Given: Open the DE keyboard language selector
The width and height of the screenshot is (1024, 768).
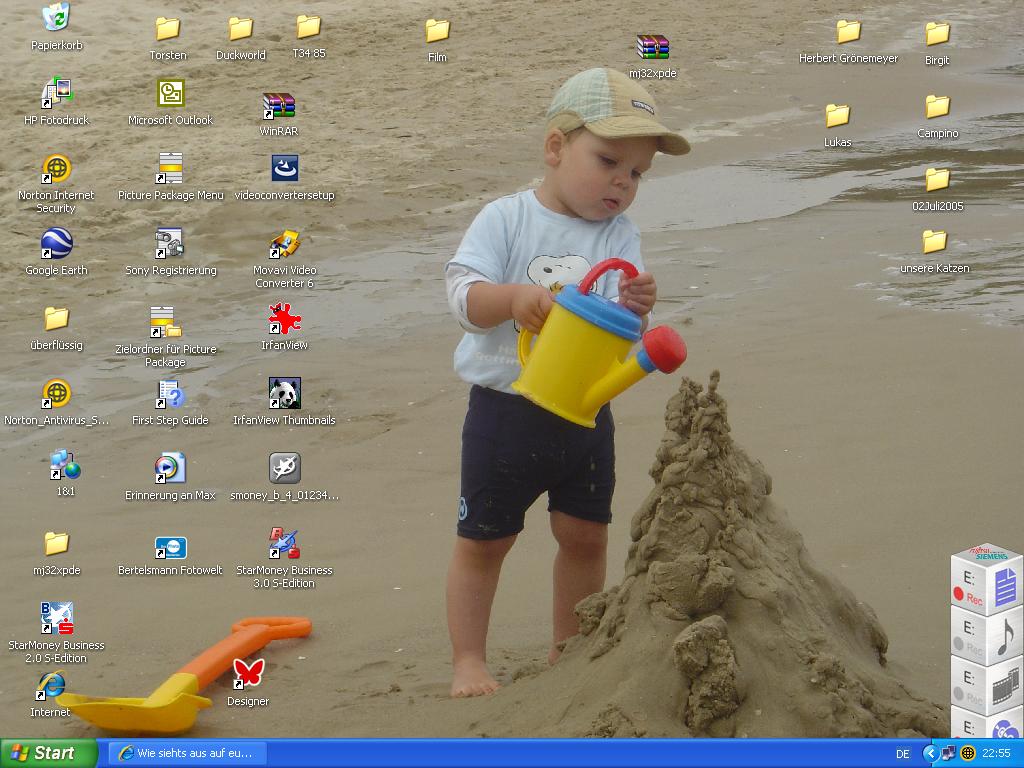Looking at the screenshot, I should point(903,754).
